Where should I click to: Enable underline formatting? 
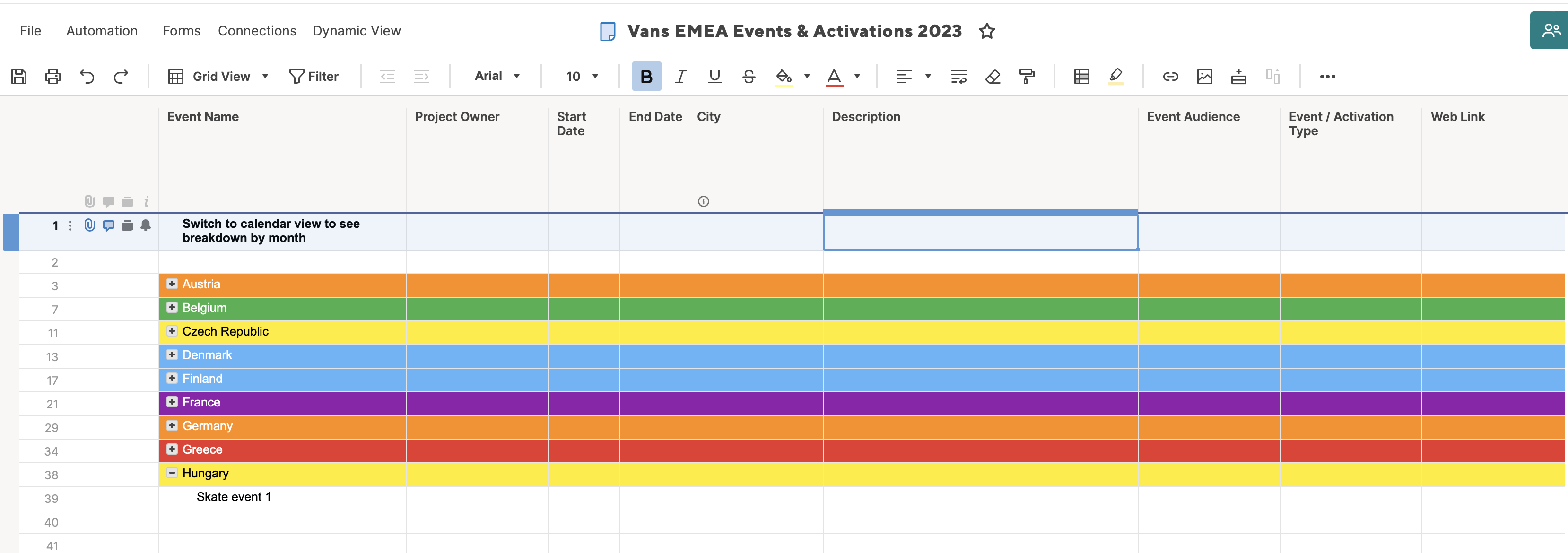click(714, 76)
